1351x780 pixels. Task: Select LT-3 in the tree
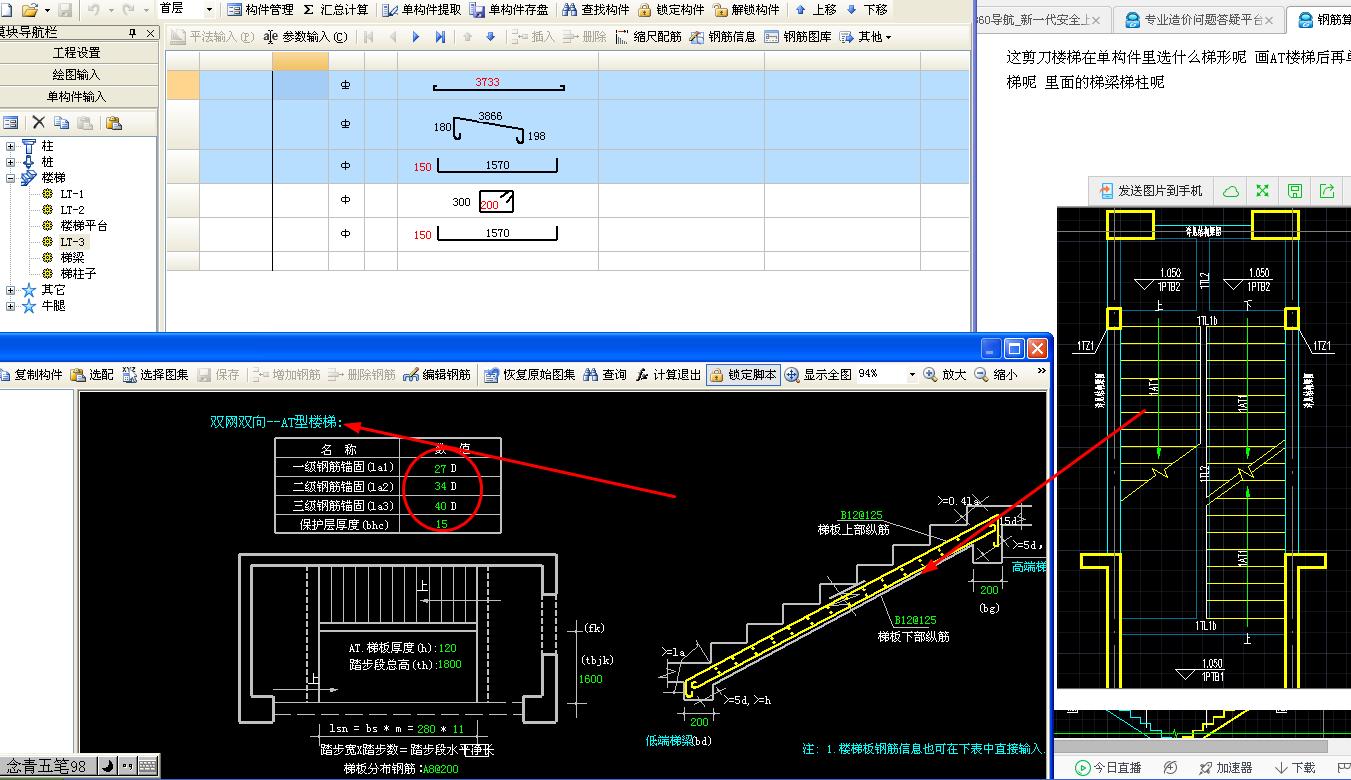tap(73, 242)
